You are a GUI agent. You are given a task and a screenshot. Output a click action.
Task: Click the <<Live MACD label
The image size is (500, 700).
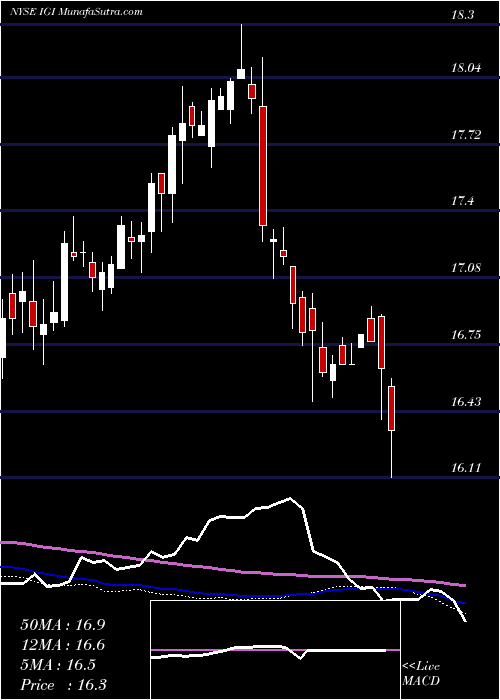[421, 673]
